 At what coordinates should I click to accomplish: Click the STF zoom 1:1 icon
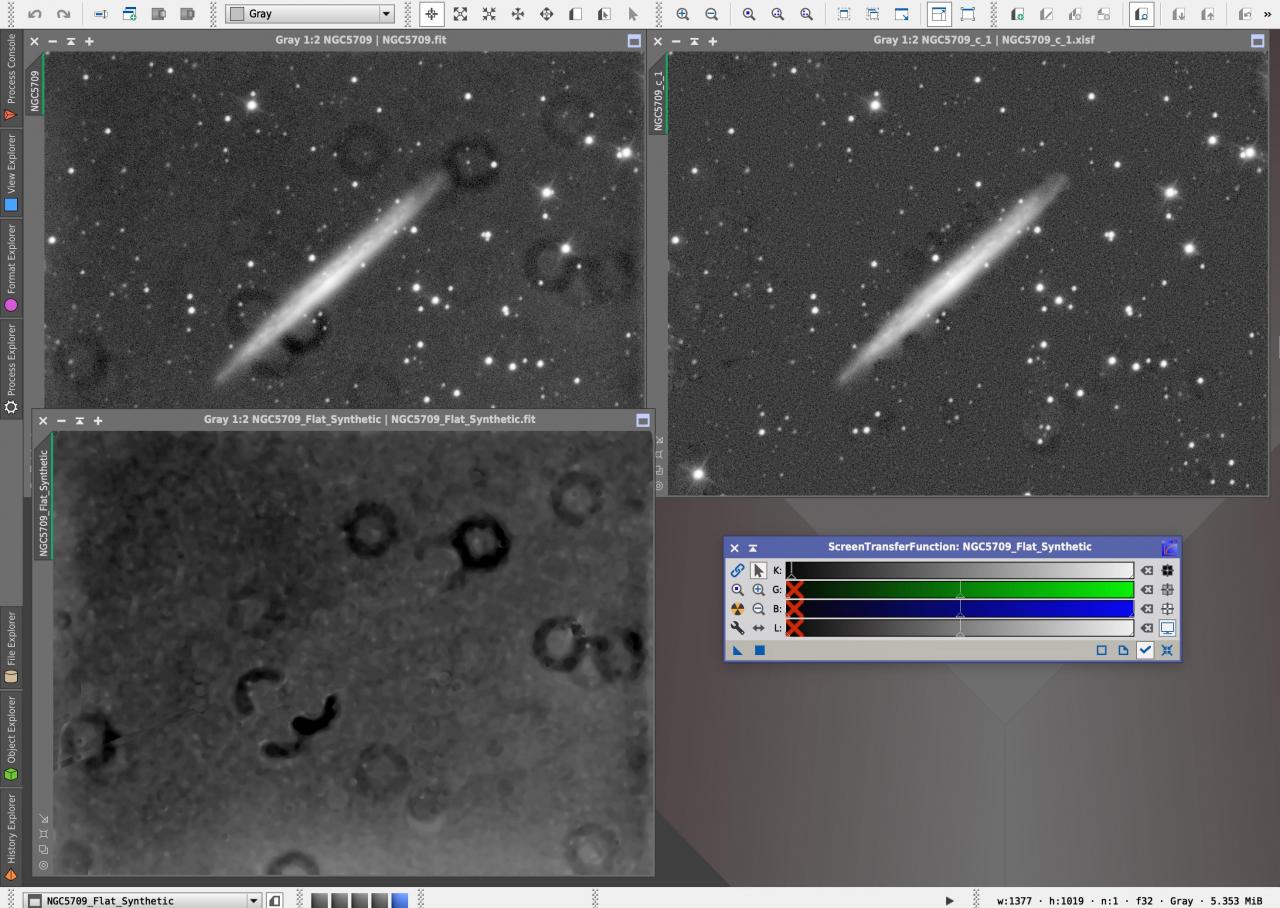click(x=737, y=590)
